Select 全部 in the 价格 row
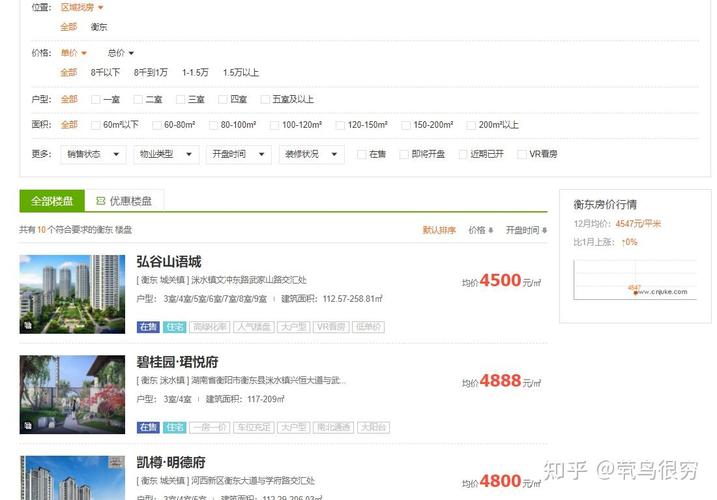717x500 pixels. coord(69,73)
